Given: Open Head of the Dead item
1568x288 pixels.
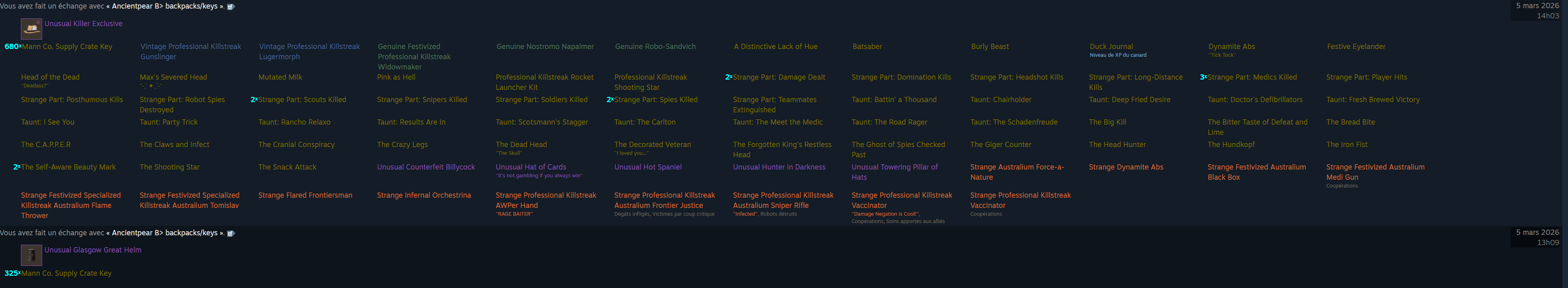Looking at the screenshot, I should pos(50,77).
